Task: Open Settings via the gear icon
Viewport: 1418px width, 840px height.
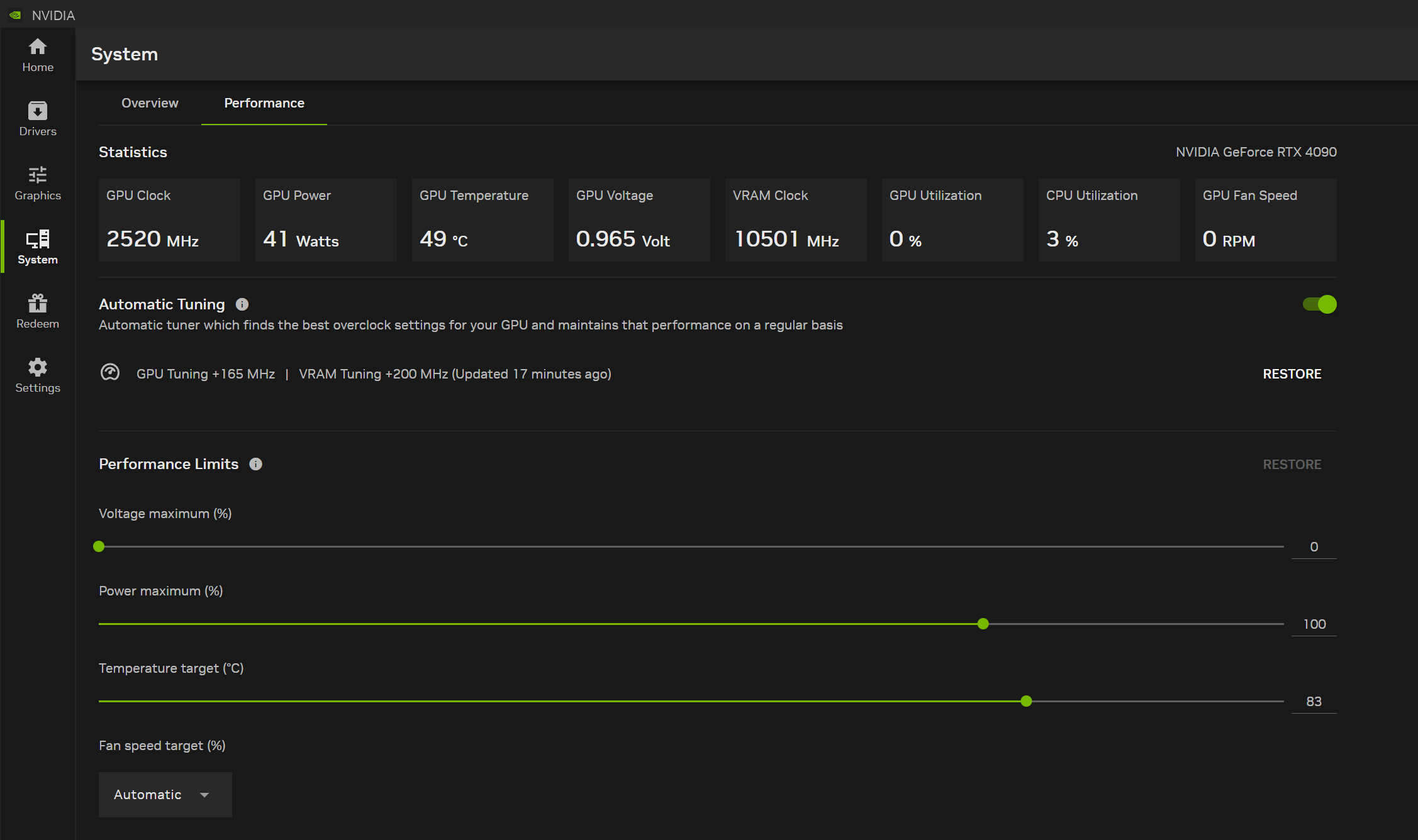Action: coord(37,375)
